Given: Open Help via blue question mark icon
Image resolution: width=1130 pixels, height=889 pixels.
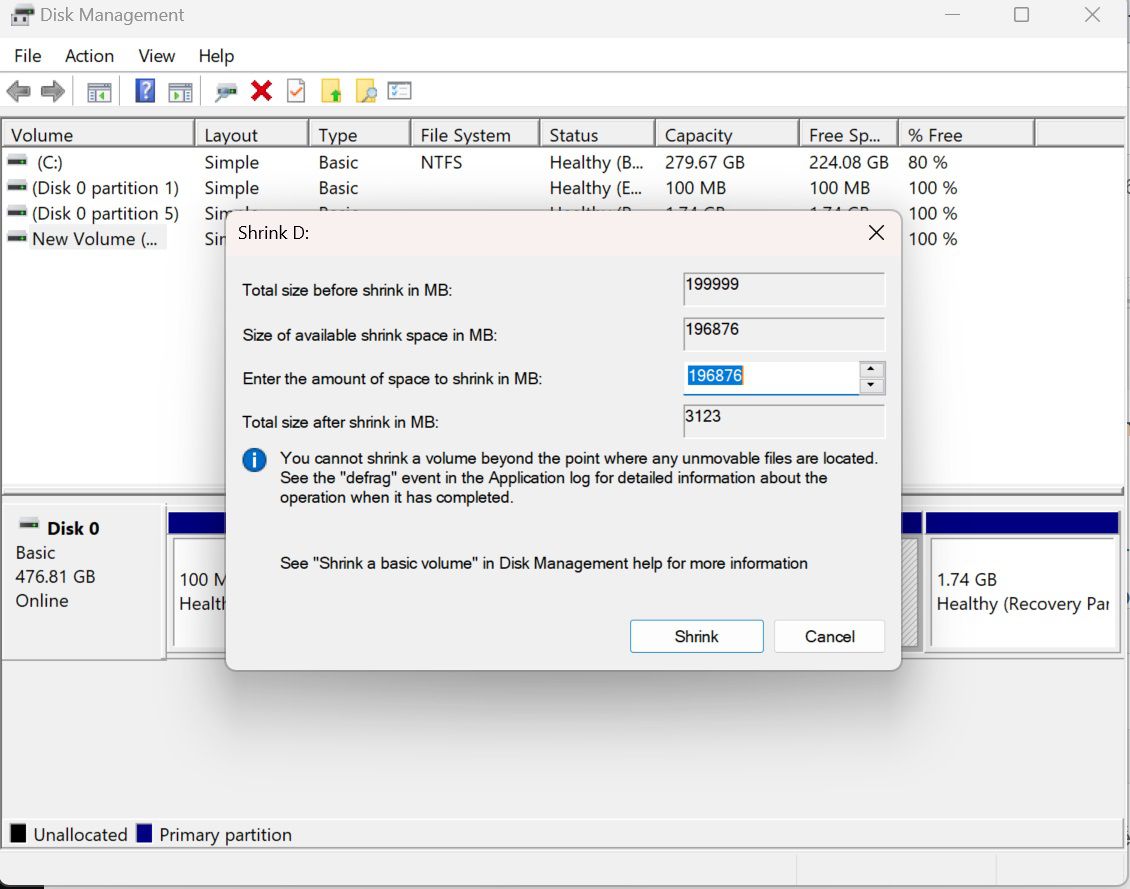Looking at the screenshot, I should [x=145, y=92].
